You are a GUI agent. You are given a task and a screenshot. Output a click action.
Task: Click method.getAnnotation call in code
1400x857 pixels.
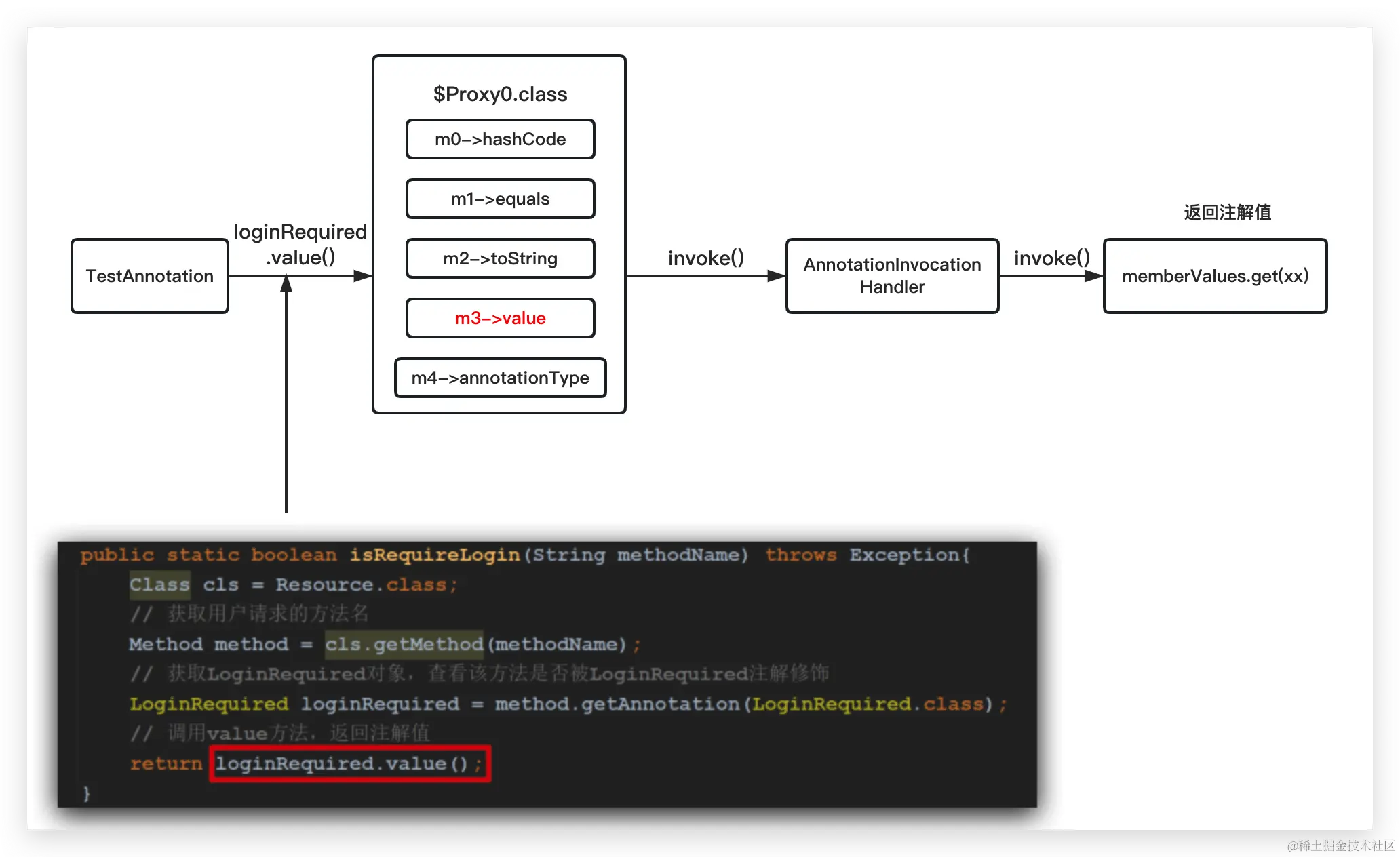point(617,704)
